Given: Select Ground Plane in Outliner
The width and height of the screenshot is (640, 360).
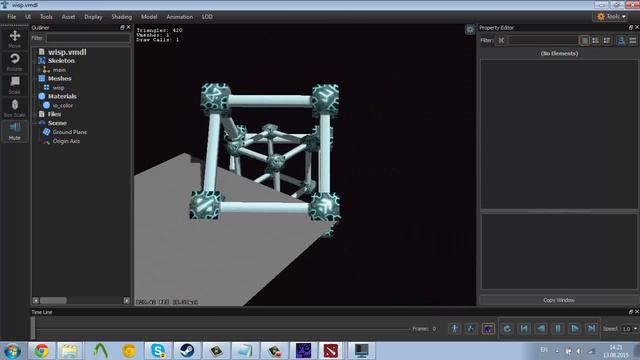Looking at the screenshot, I should pos(69,132).
